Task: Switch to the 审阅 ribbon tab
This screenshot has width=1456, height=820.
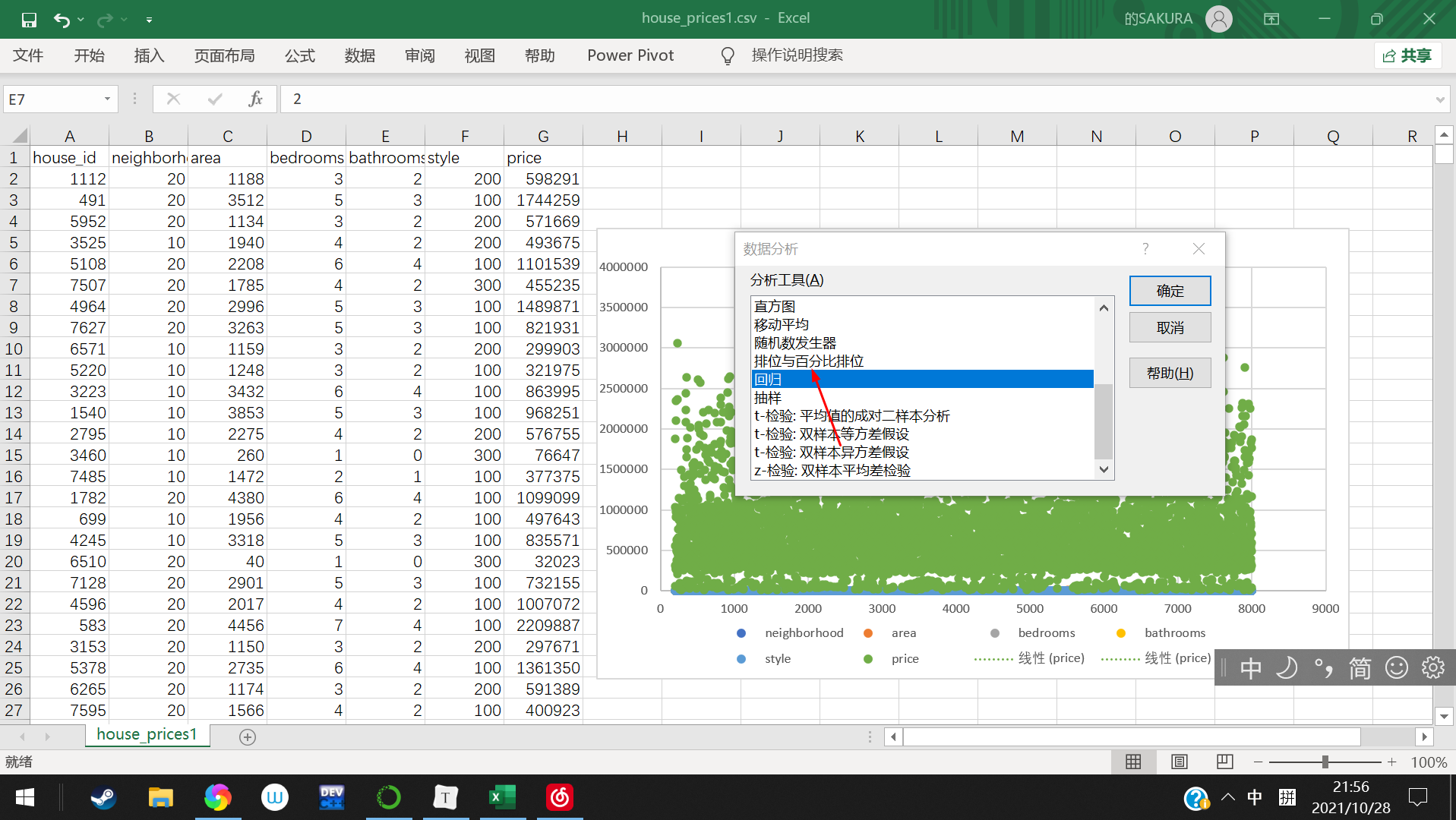Action: [x=420, y=55]
